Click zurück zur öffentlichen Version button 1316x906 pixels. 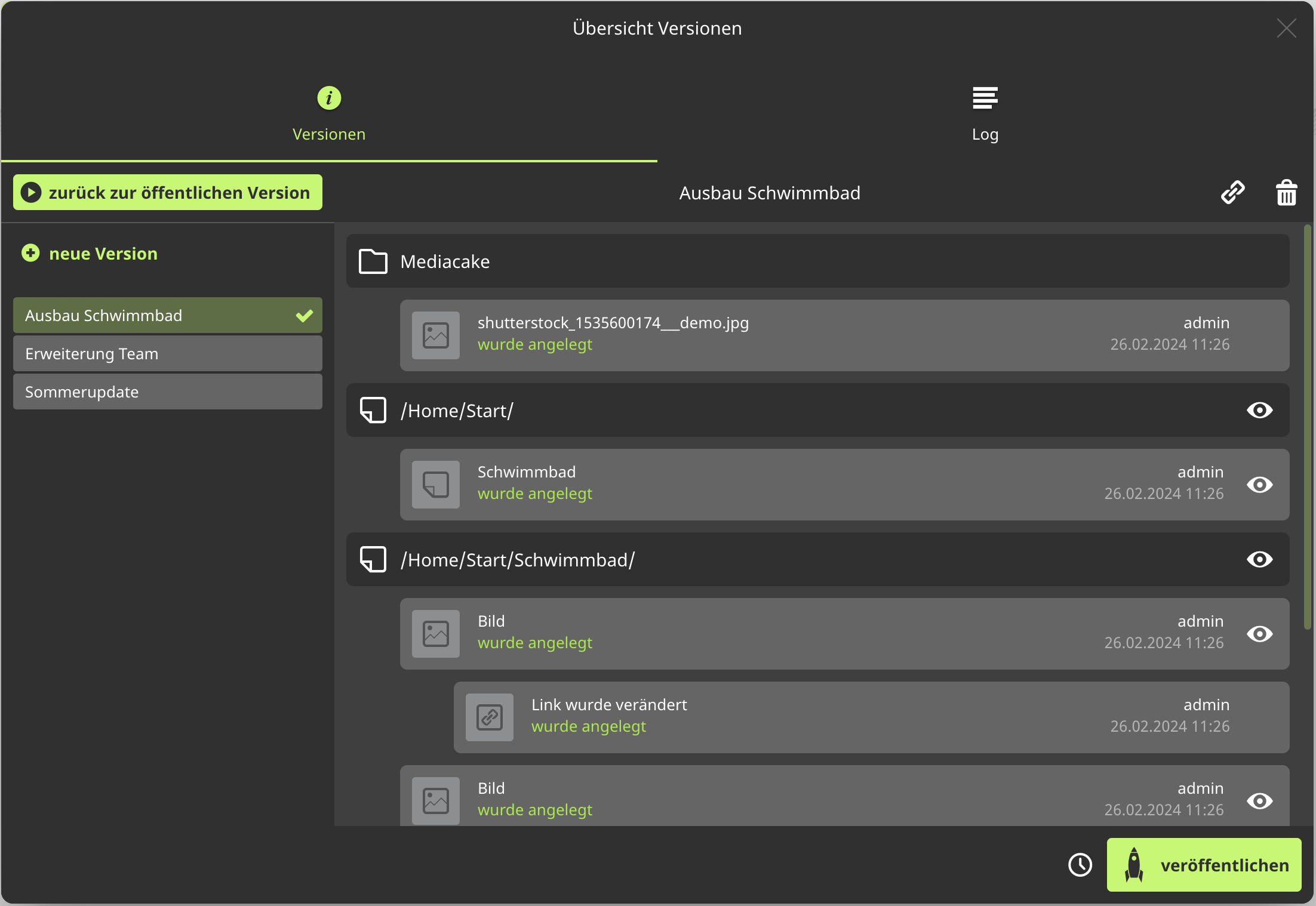(x=168, y=193)
